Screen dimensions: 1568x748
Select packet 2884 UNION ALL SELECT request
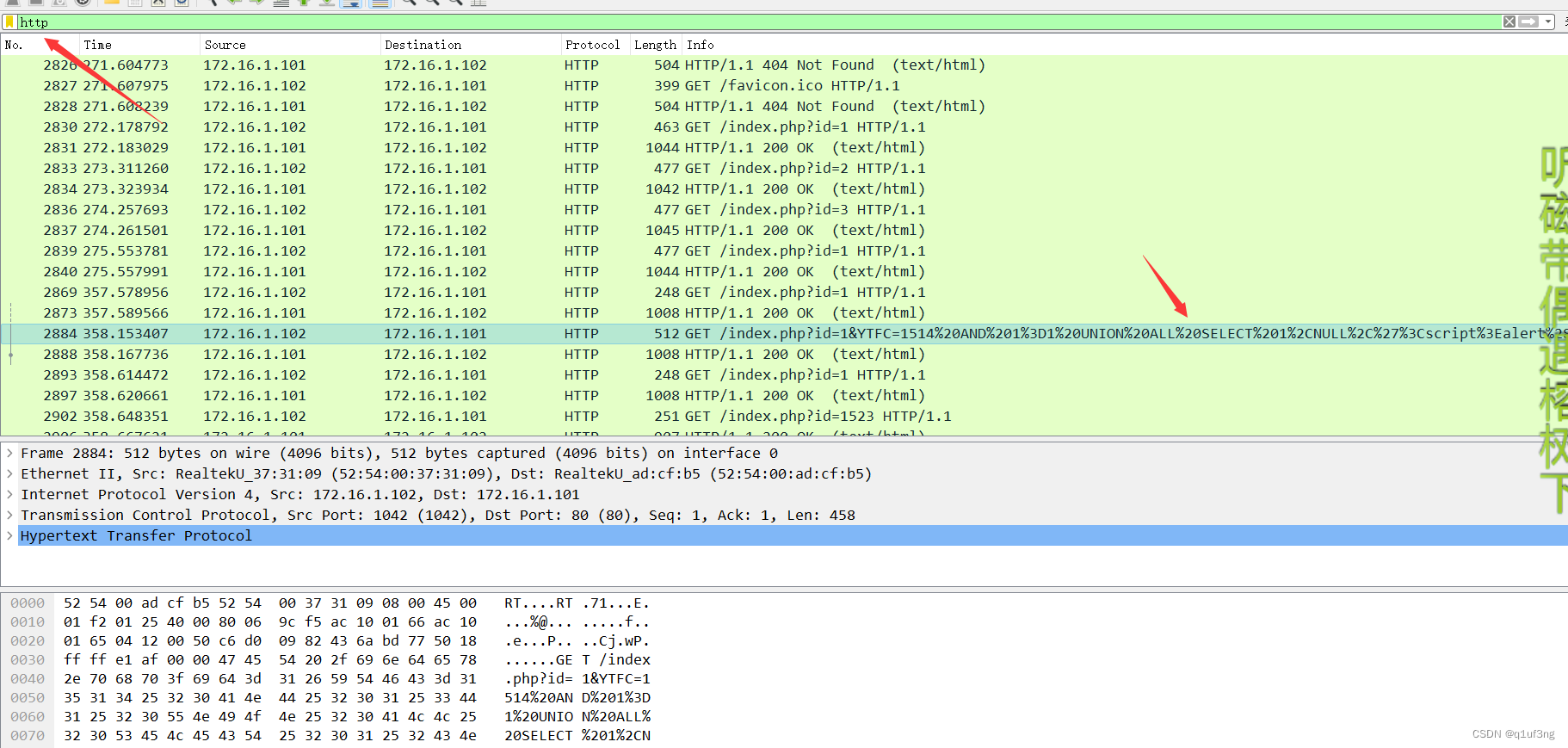point(784,333)
